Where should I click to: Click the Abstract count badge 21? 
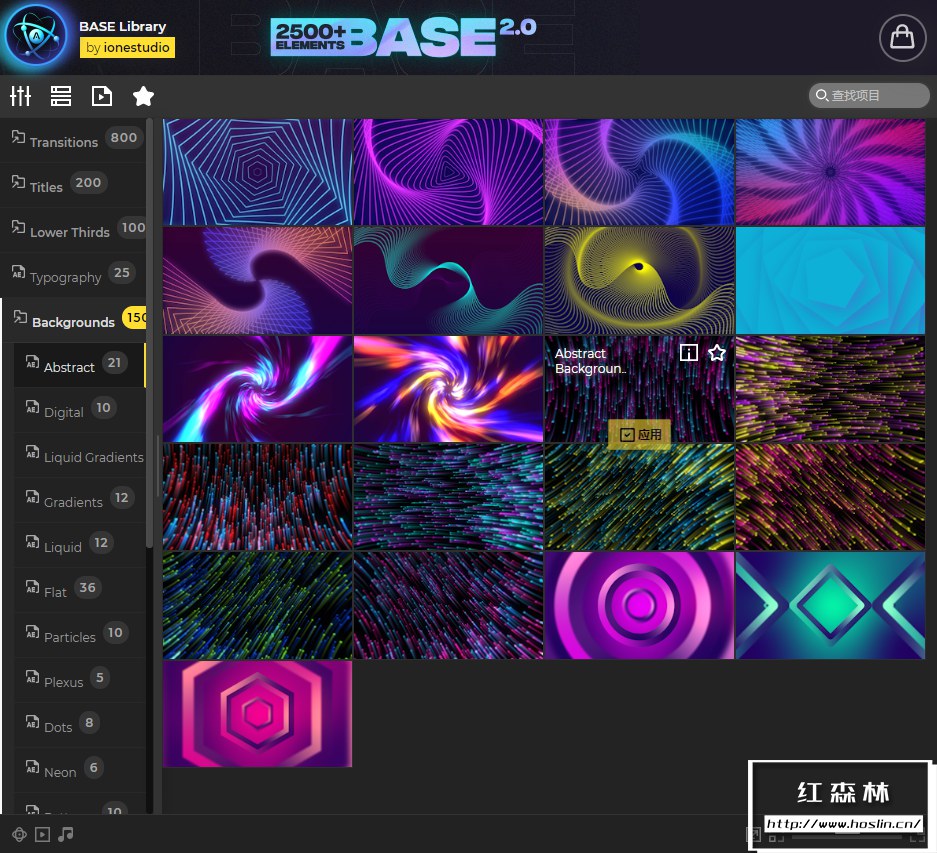click(x=114, y=362)
